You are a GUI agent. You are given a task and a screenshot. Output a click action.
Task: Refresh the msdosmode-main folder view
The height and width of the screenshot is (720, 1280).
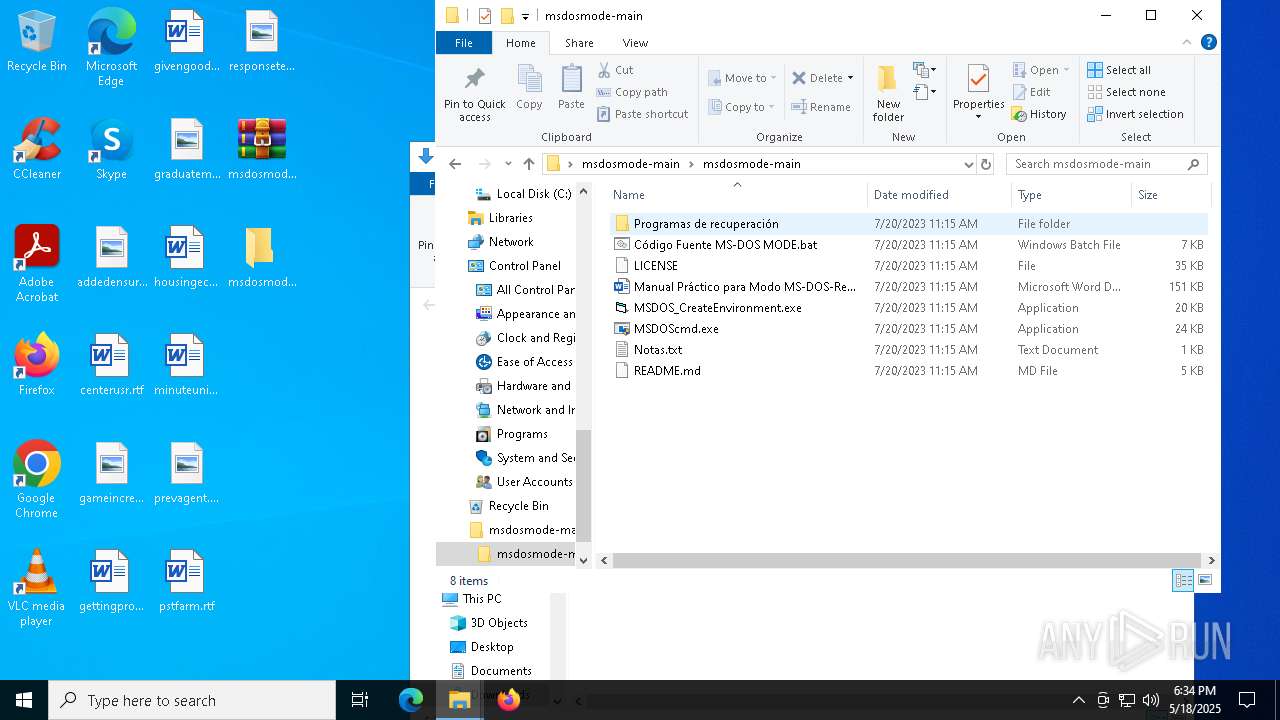(986, 164)
